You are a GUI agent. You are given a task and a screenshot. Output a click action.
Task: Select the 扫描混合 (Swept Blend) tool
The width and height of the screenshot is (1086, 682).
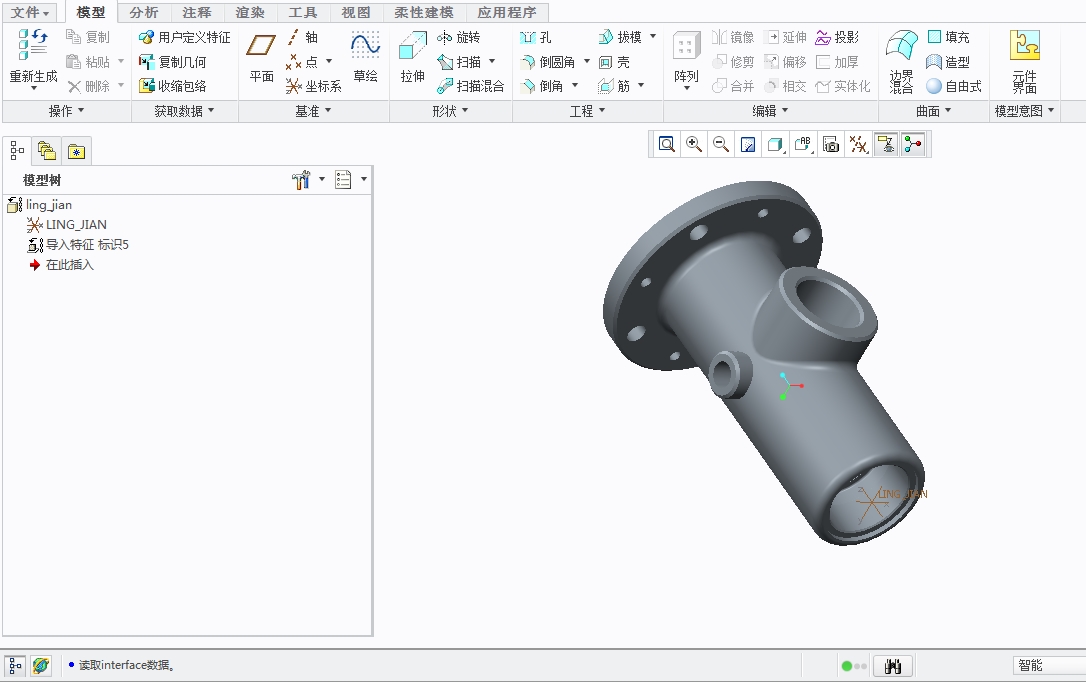point(470,86)
